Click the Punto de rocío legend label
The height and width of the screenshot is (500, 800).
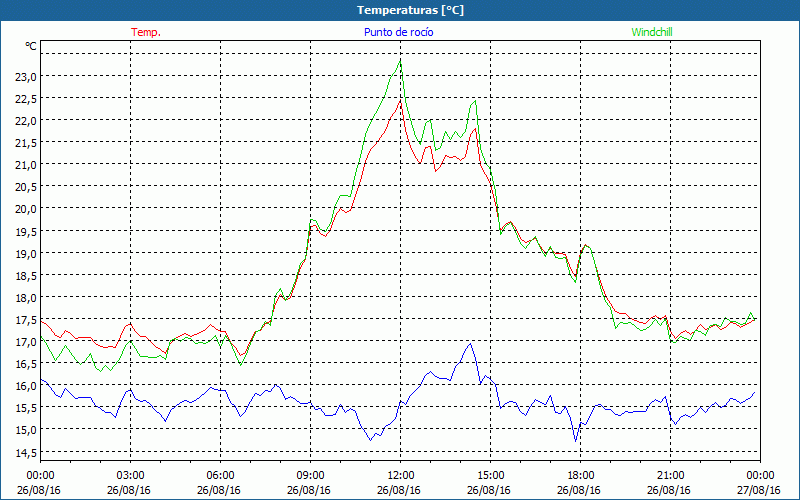pos(398,32)
